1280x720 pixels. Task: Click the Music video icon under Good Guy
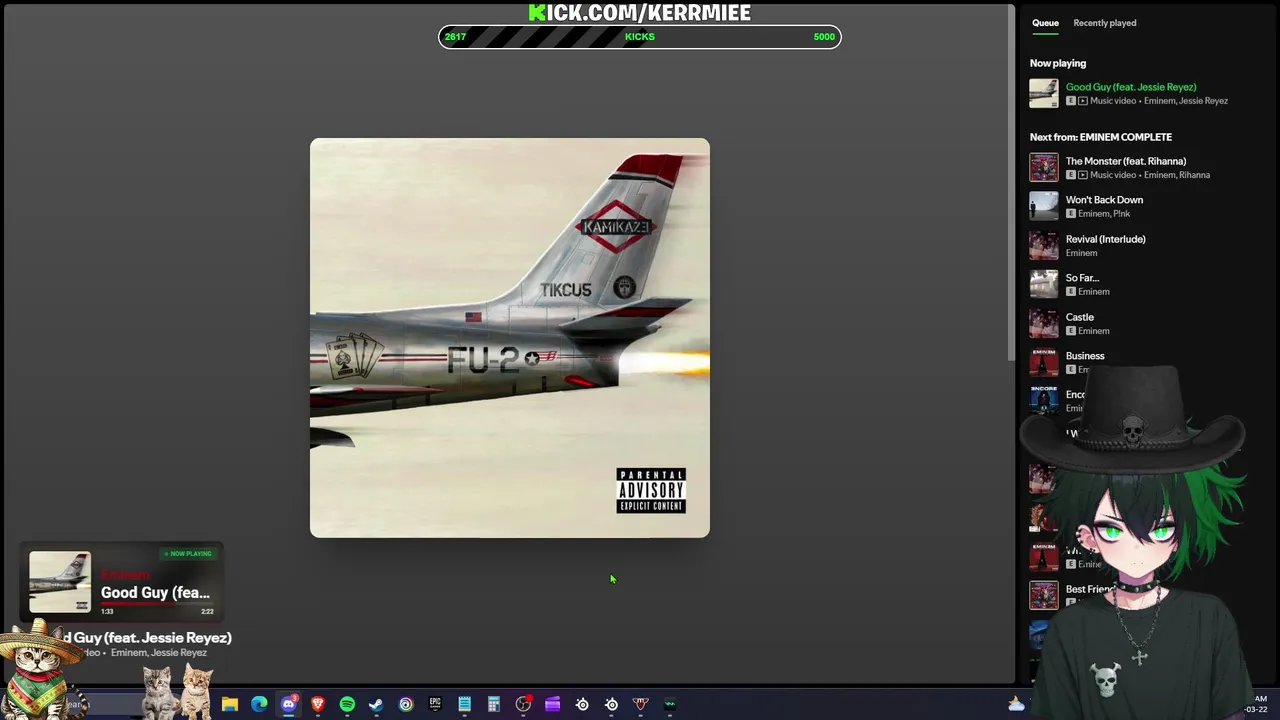click(1082, 101)
